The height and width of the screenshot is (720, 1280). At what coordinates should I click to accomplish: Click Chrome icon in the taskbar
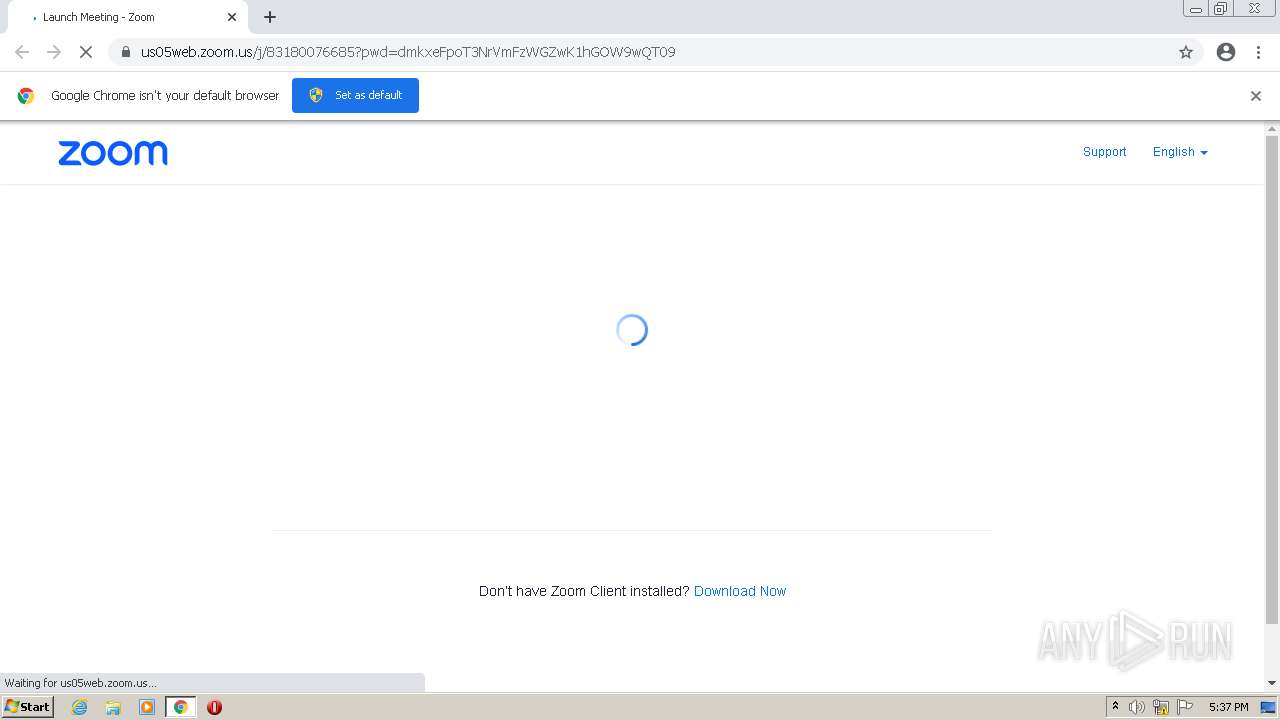tap(180, 707)
